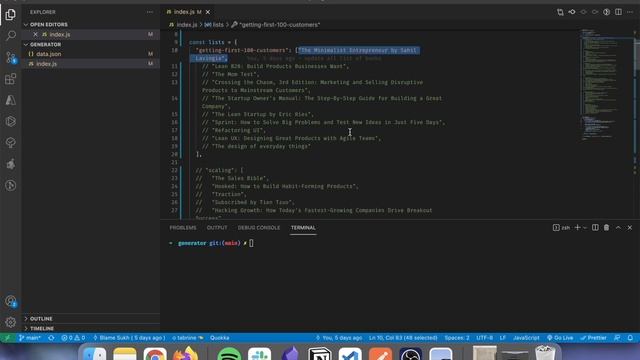Open notifications bell in status bar

click(x=630, y=338)
